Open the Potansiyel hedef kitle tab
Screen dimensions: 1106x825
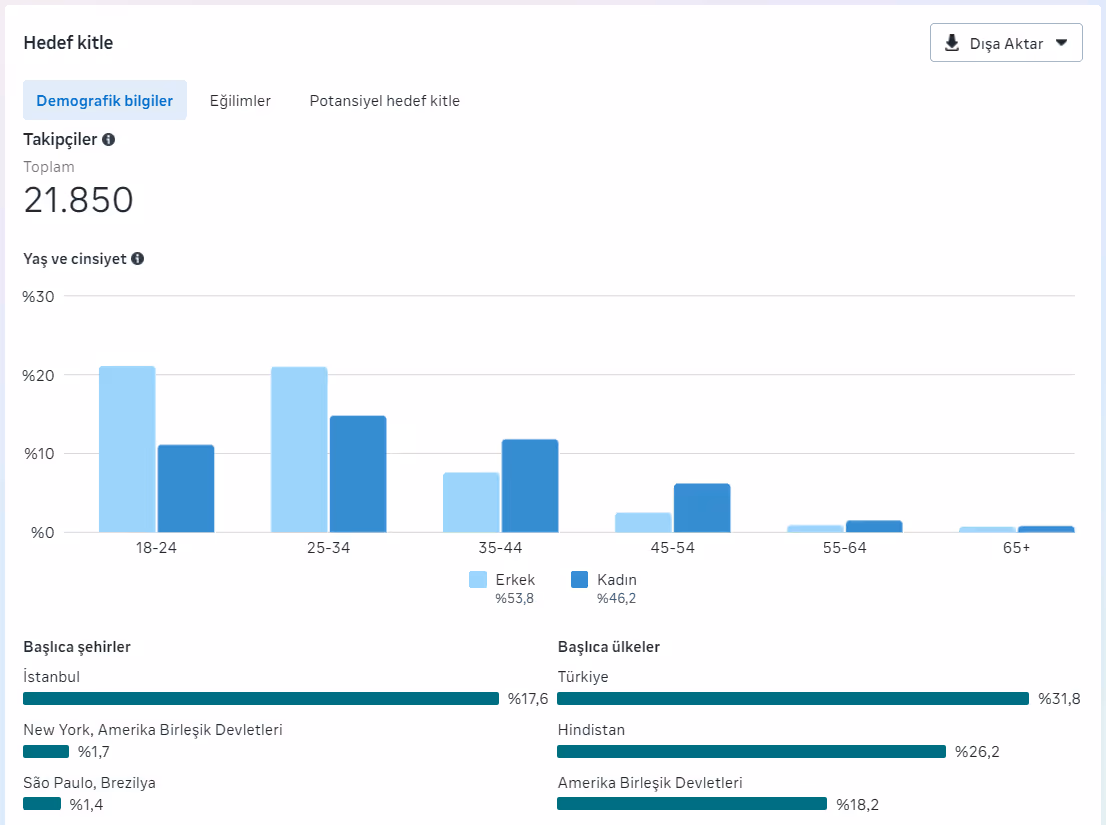coord(384,101)
